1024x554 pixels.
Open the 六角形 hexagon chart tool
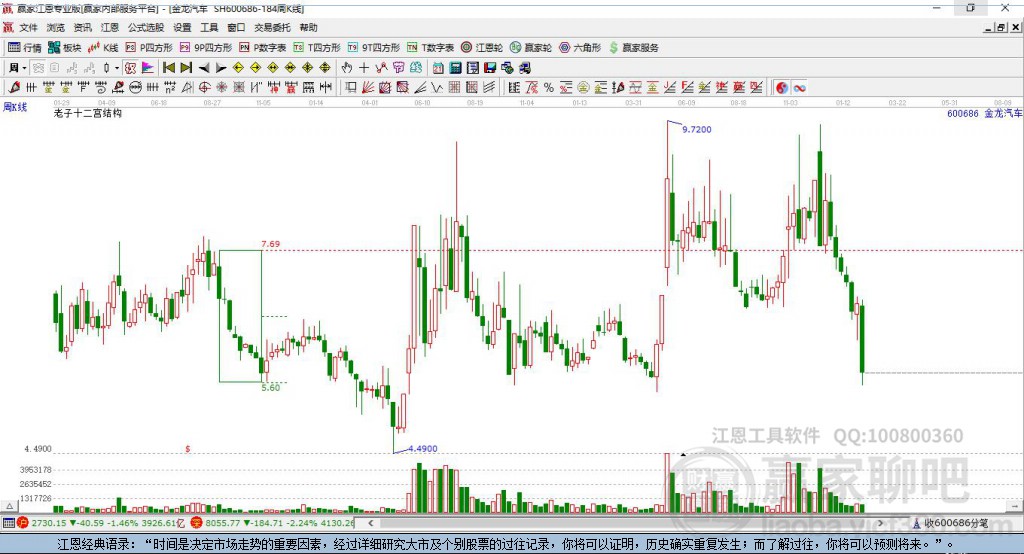coord(580,48)
